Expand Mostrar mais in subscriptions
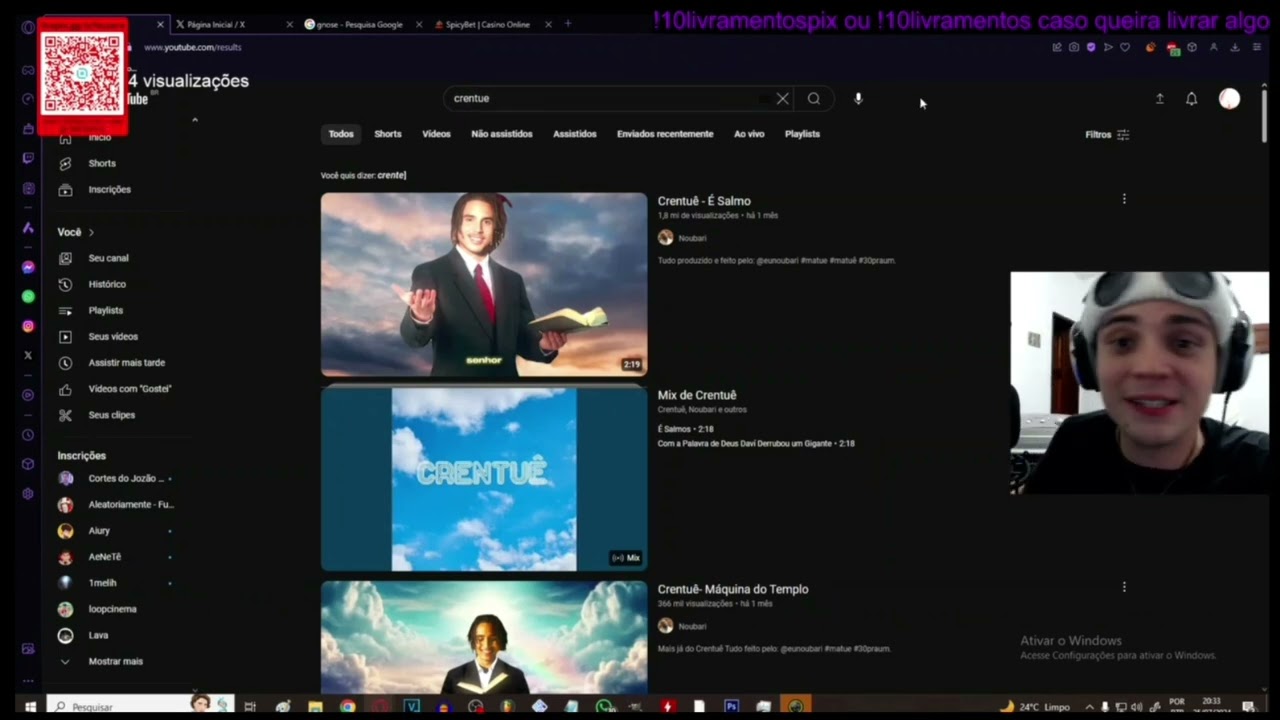This screenshot has height=720, width=1280. point(115,661)
